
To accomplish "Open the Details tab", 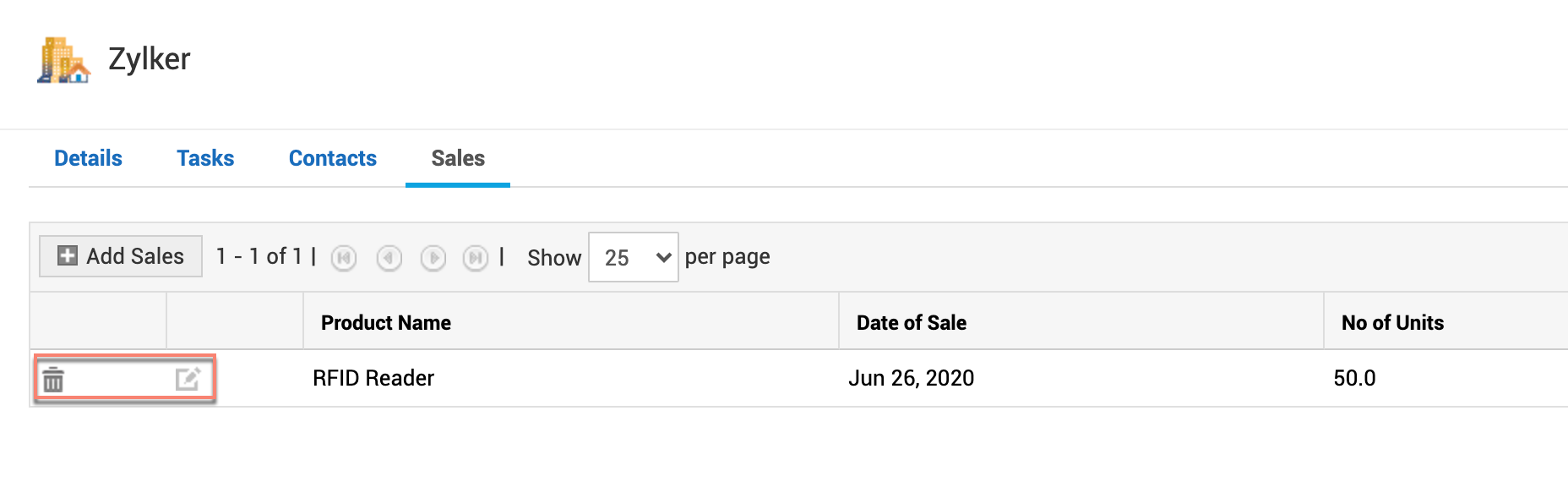I will tap(88, 158).
